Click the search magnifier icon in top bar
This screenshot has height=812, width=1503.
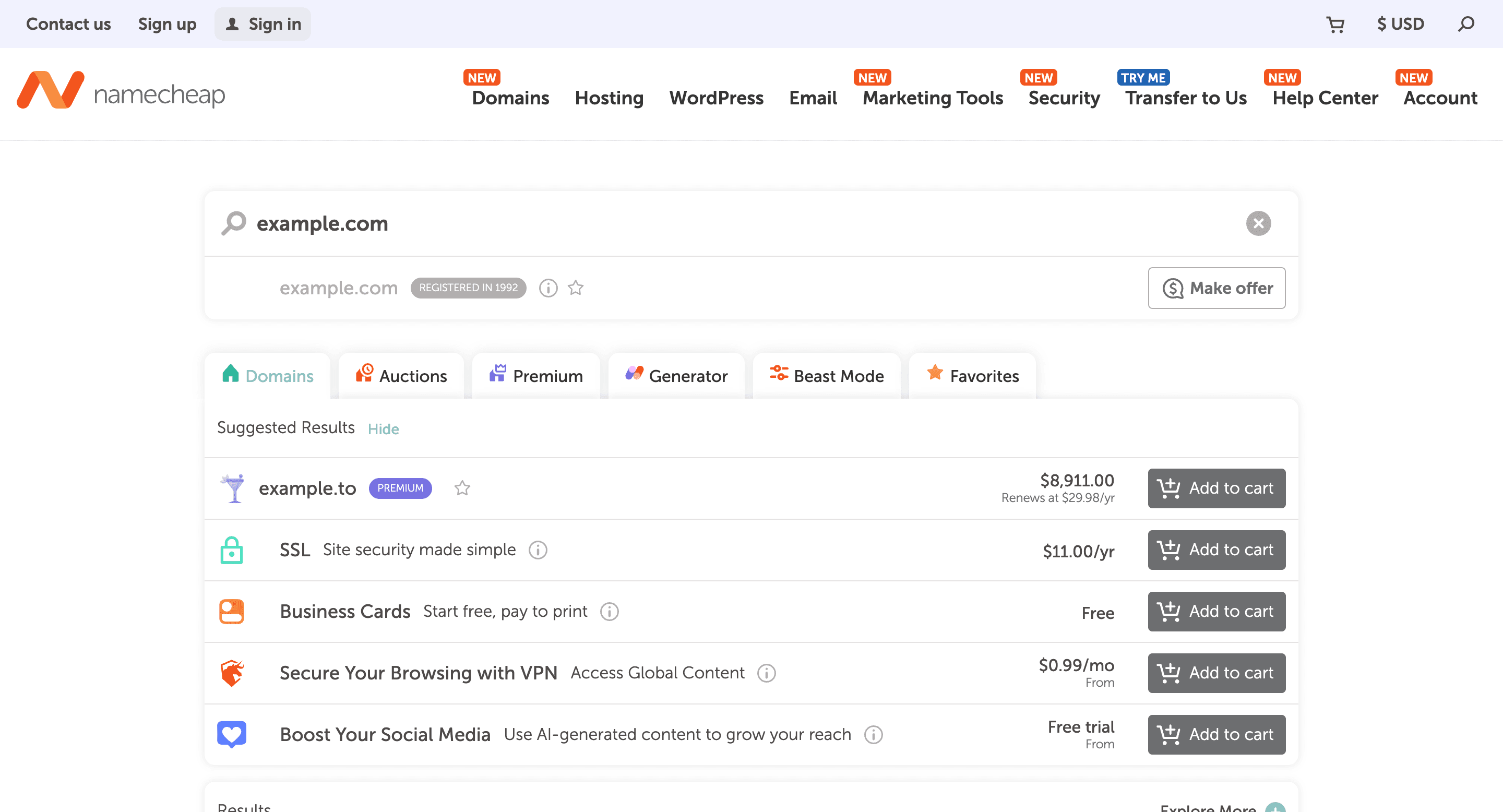(x=1465, y=25)
